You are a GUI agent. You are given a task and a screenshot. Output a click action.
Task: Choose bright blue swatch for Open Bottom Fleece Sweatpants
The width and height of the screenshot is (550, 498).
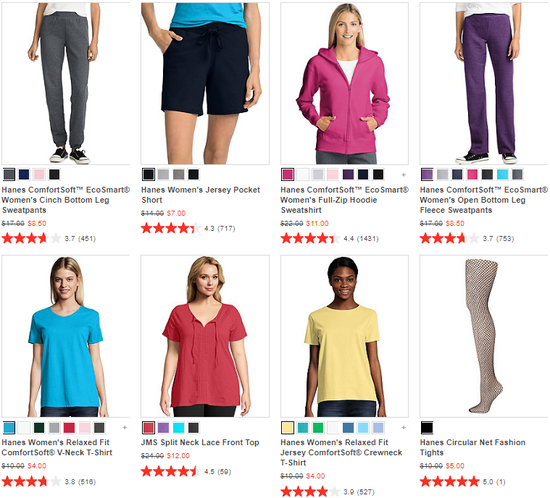tap(502, 174)
